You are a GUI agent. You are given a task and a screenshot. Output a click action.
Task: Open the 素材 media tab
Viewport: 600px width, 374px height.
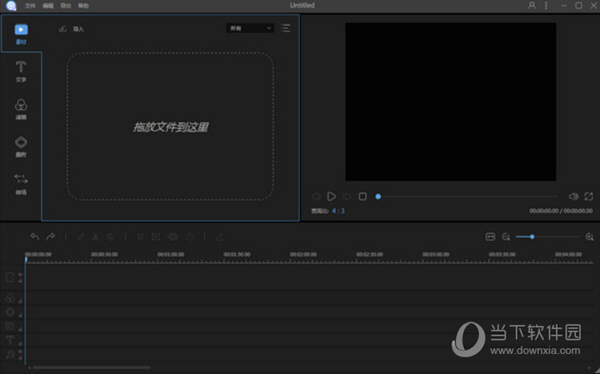point(21,34)
